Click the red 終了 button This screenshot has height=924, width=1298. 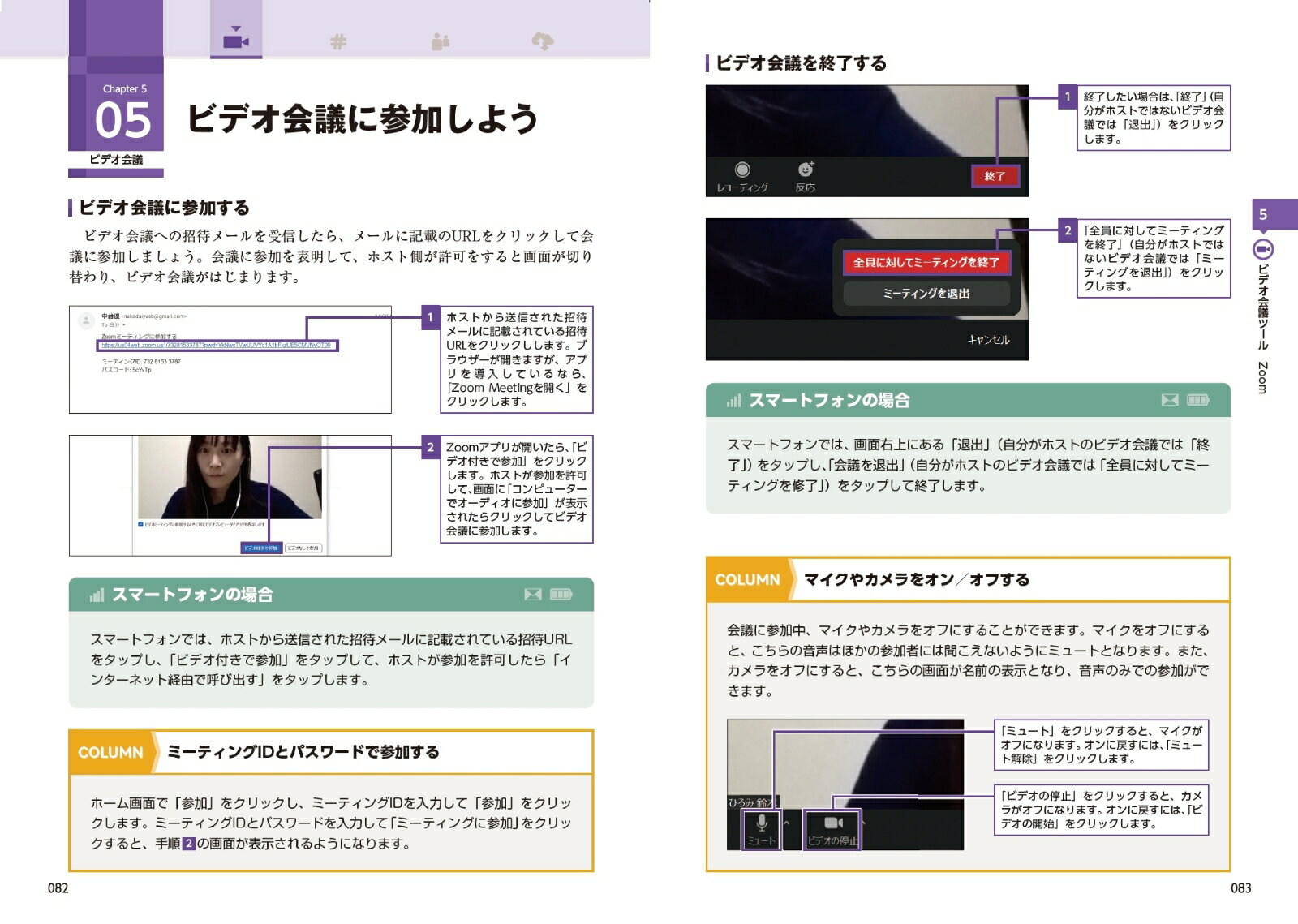pos(995,176)
